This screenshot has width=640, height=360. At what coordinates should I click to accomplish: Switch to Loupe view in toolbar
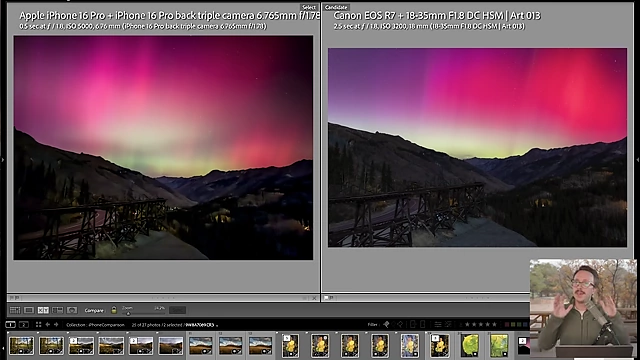[x=29, y=310]
